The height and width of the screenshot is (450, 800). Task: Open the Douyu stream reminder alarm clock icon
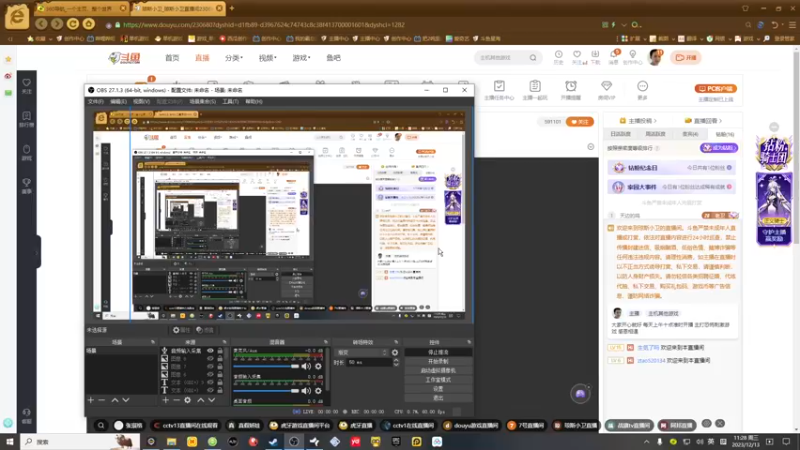click(x=571, y=89)
